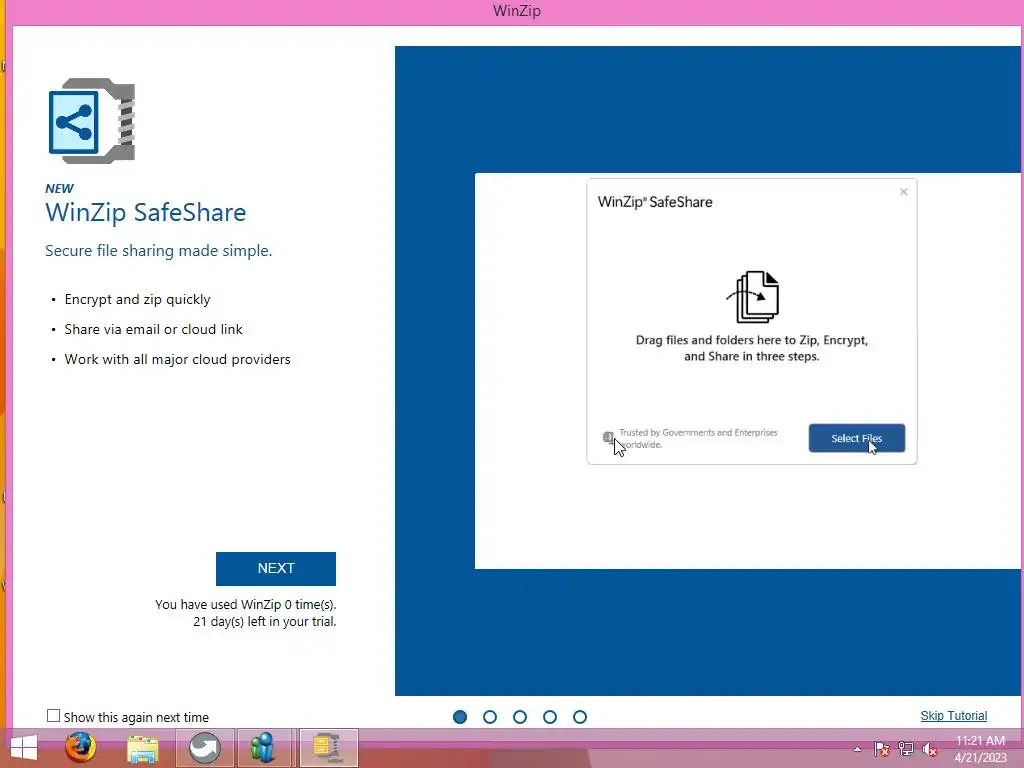This screenshot has height=768, width=1024.
Task: Click the WinZip SafeShare logo icon
Action: coord(92,121)
